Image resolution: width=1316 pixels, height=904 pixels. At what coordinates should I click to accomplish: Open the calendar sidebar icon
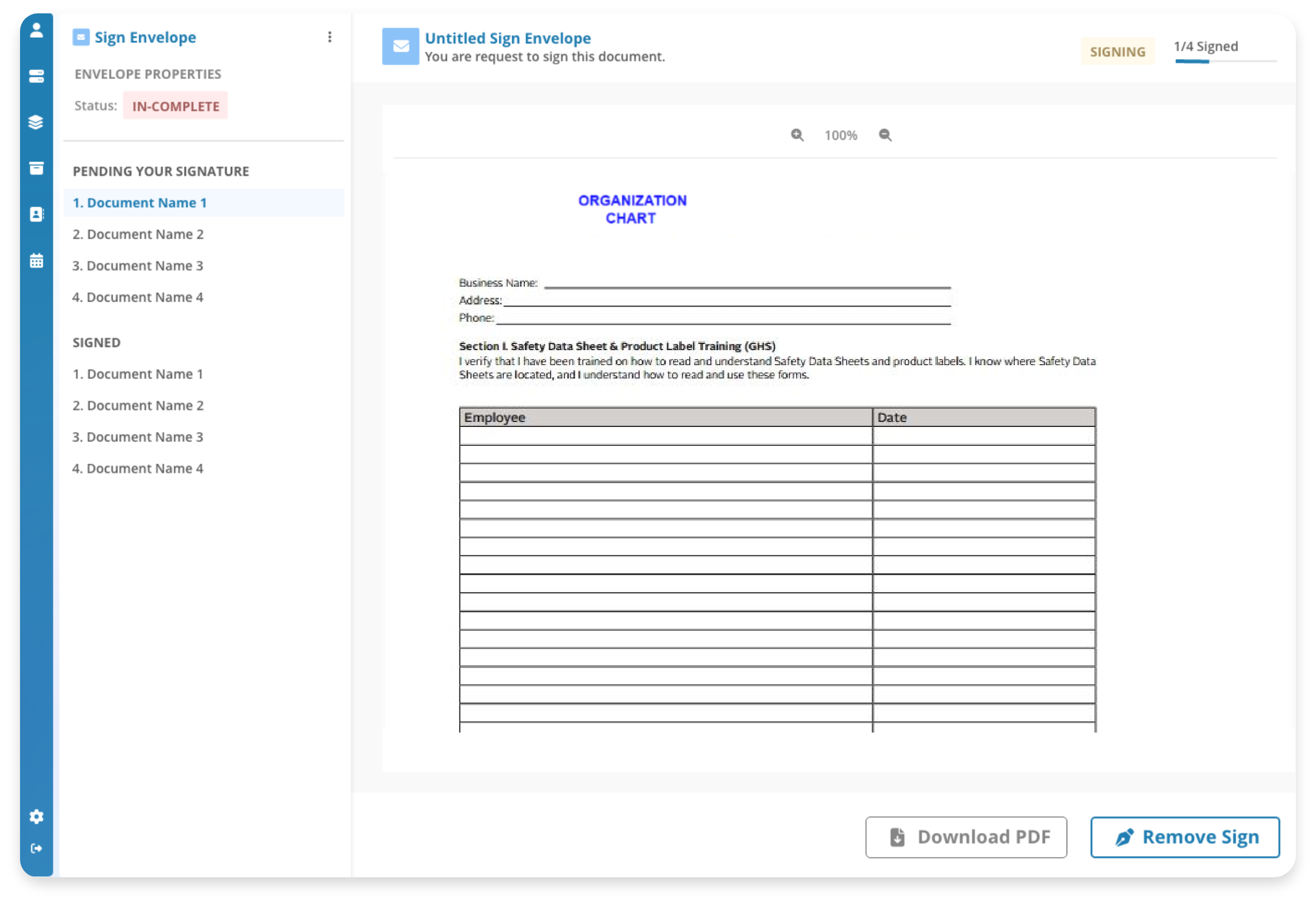pos(36,261)
